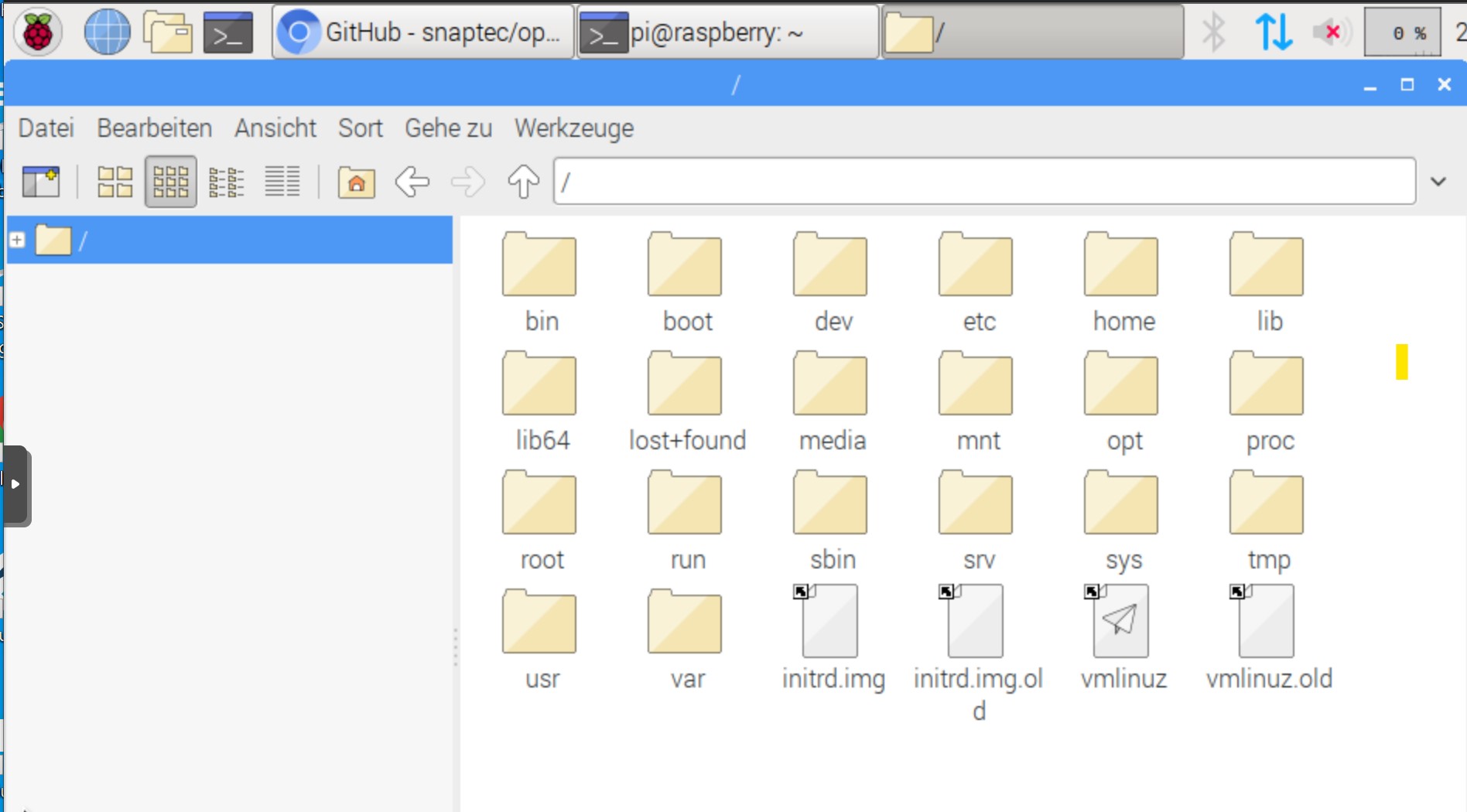Viewport: 1467px width, 812px height.
Task: Click the yellow marker at right edge
Action: coord(1401,362)
